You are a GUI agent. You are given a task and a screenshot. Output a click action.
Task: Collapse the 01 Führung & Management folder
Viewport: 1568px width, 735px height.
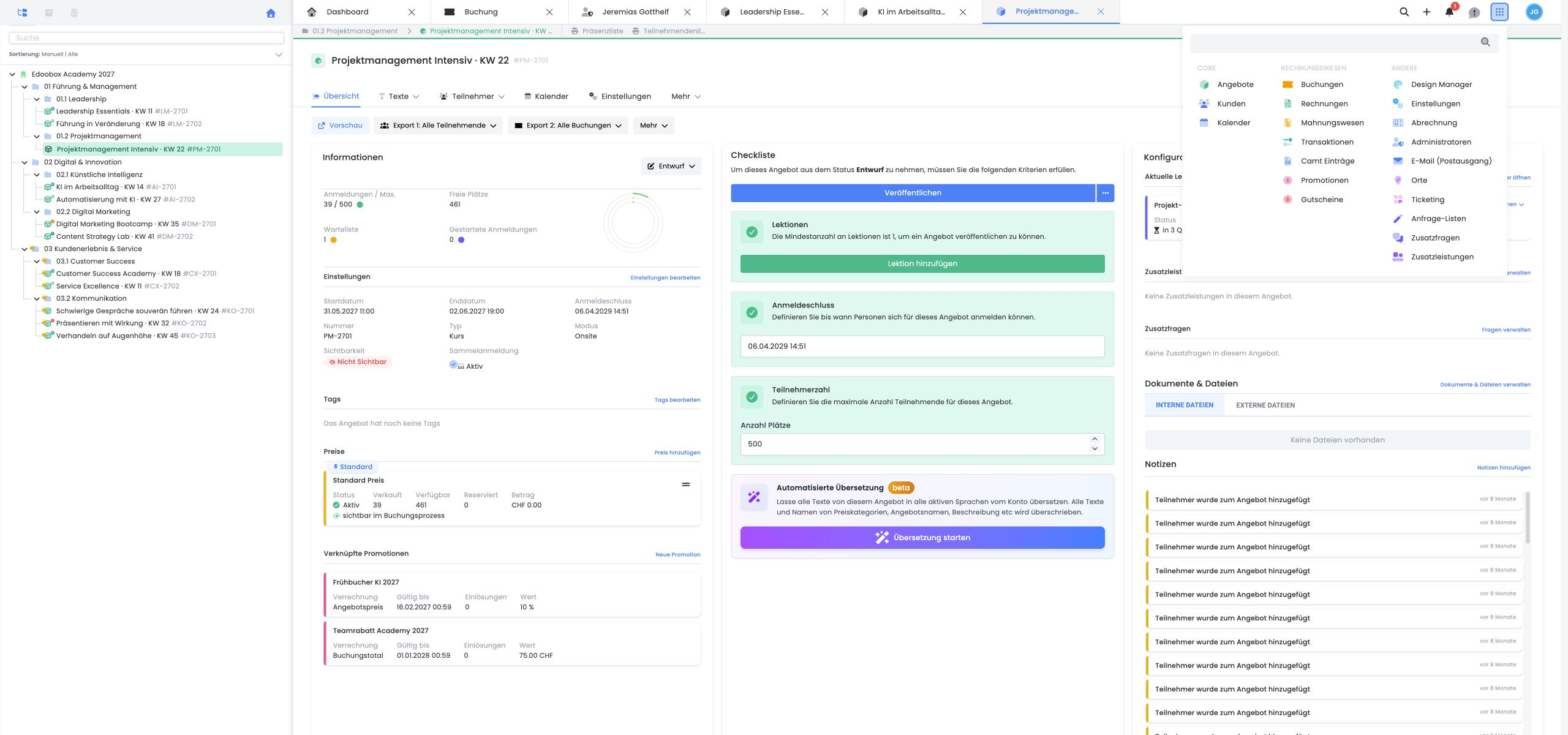24,86
